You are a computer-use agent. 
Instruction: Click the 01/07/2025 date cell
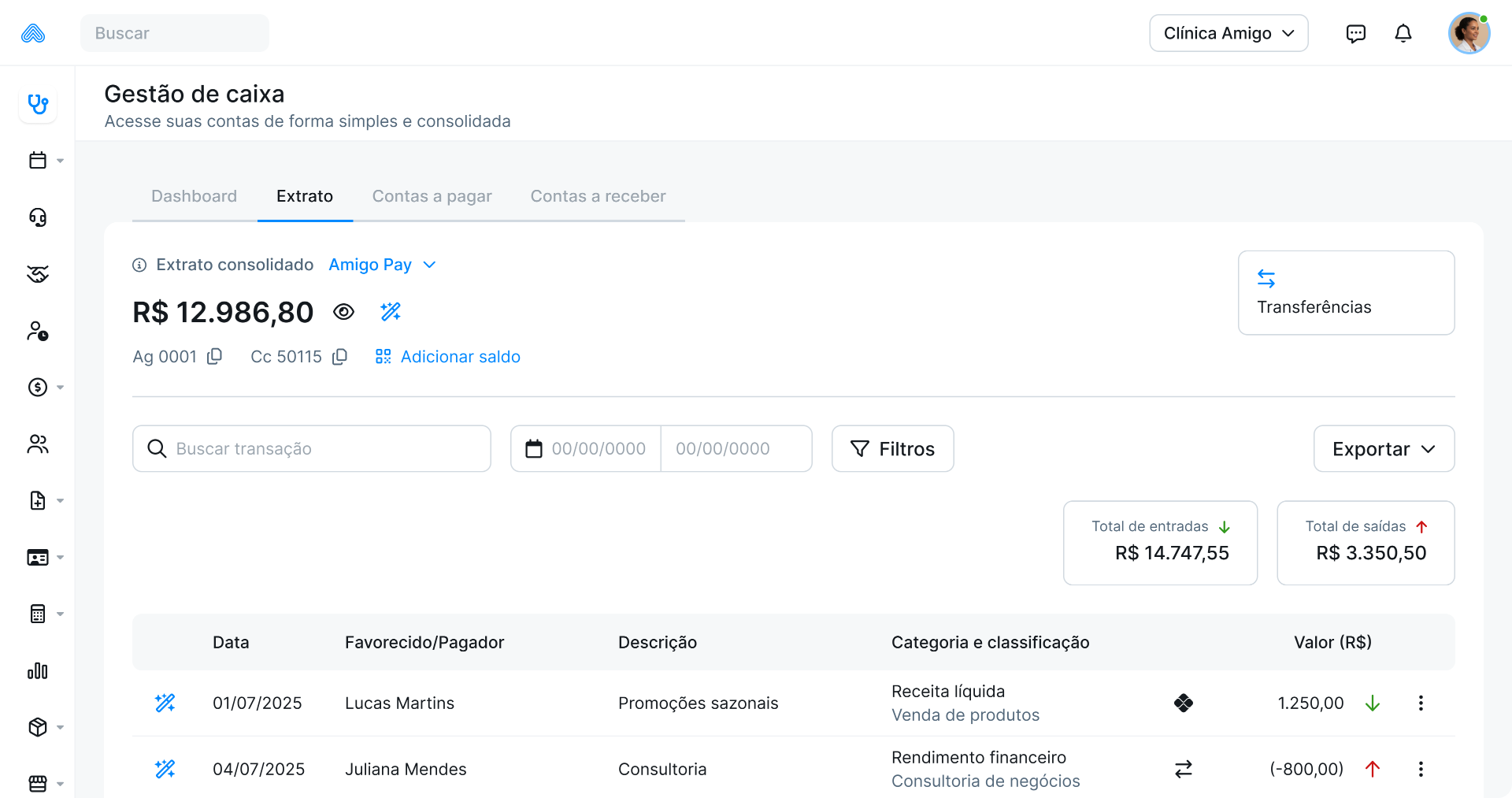(x=258, y=703)
